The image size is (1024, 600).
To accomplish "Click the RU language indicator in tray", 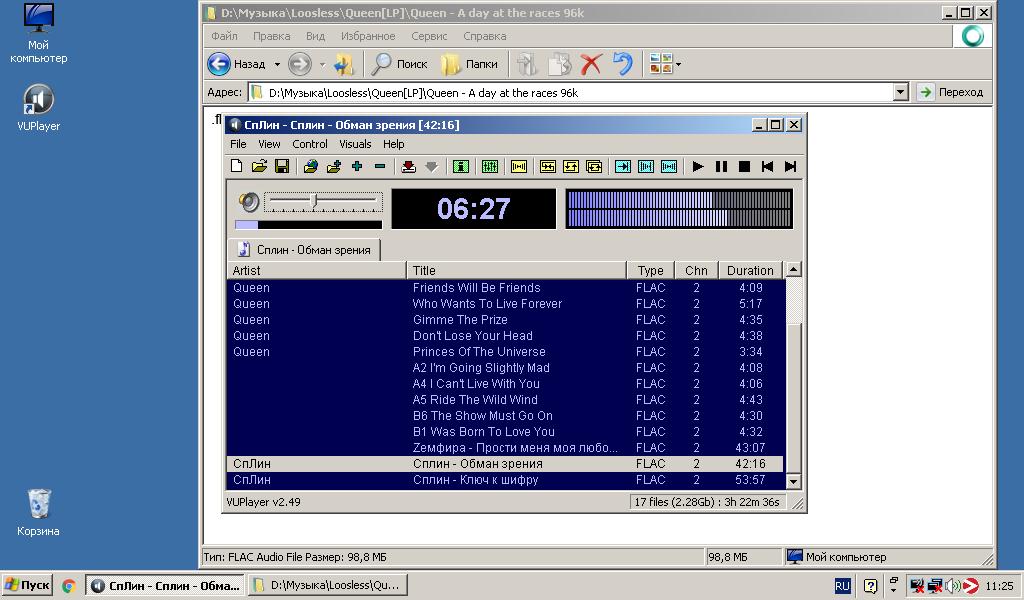I will click(842, 586).
